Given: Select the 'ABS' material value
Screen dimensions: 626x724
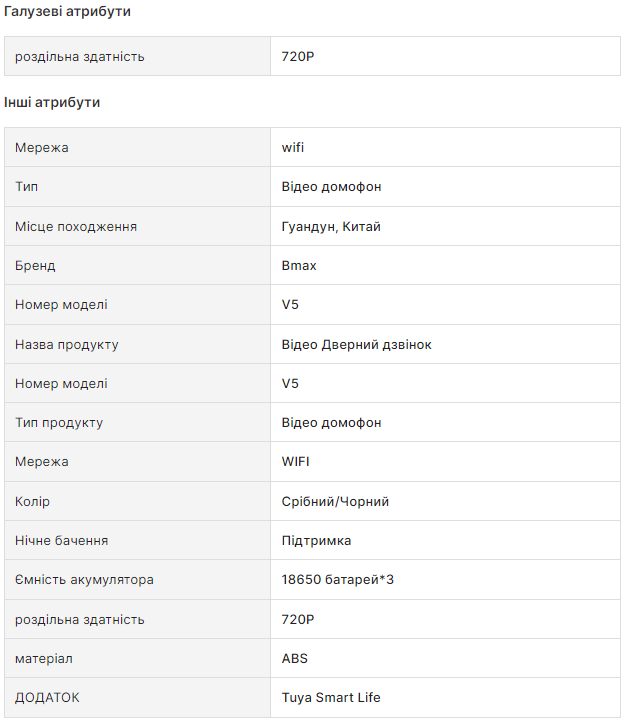Looking at the screenshot, I should click(x=295, y=659).
